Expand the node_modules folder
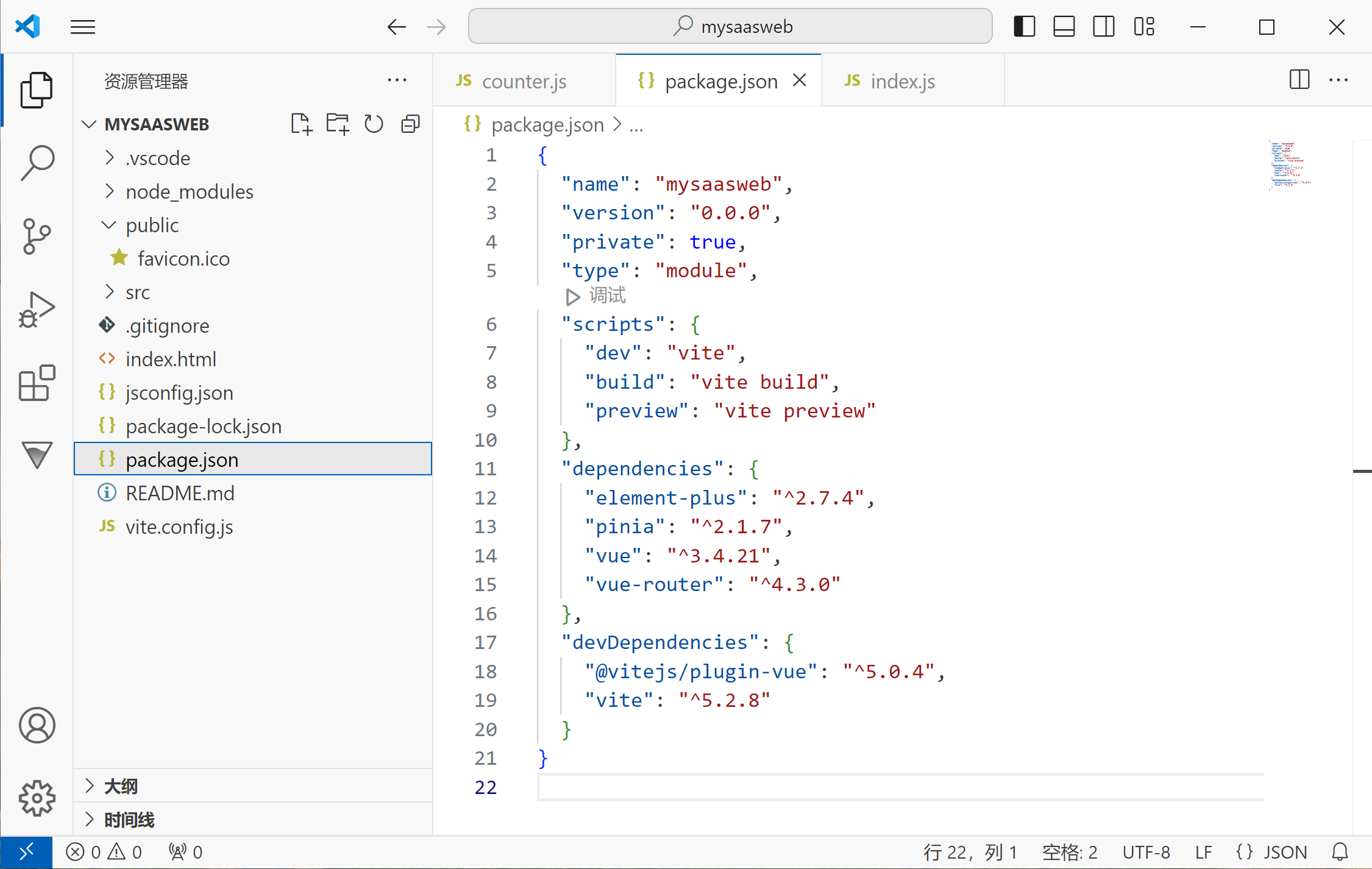This screenshot has height=869, width=1372. point(189,192)
